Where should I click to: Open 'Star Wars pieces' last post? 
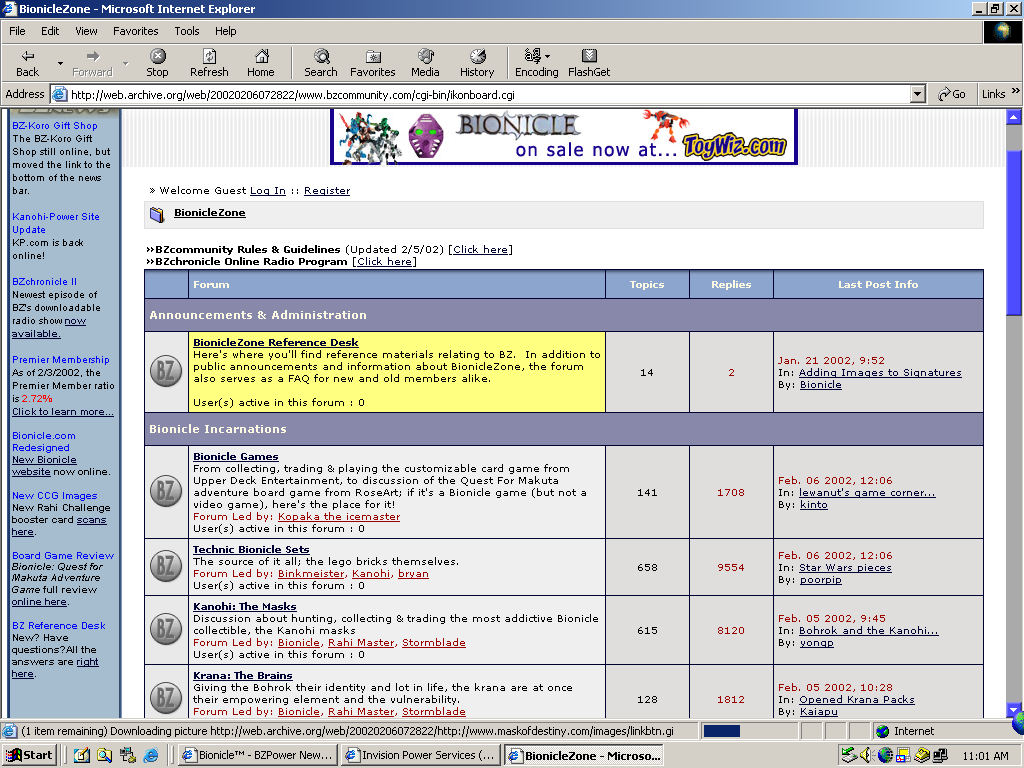(845, 568)
